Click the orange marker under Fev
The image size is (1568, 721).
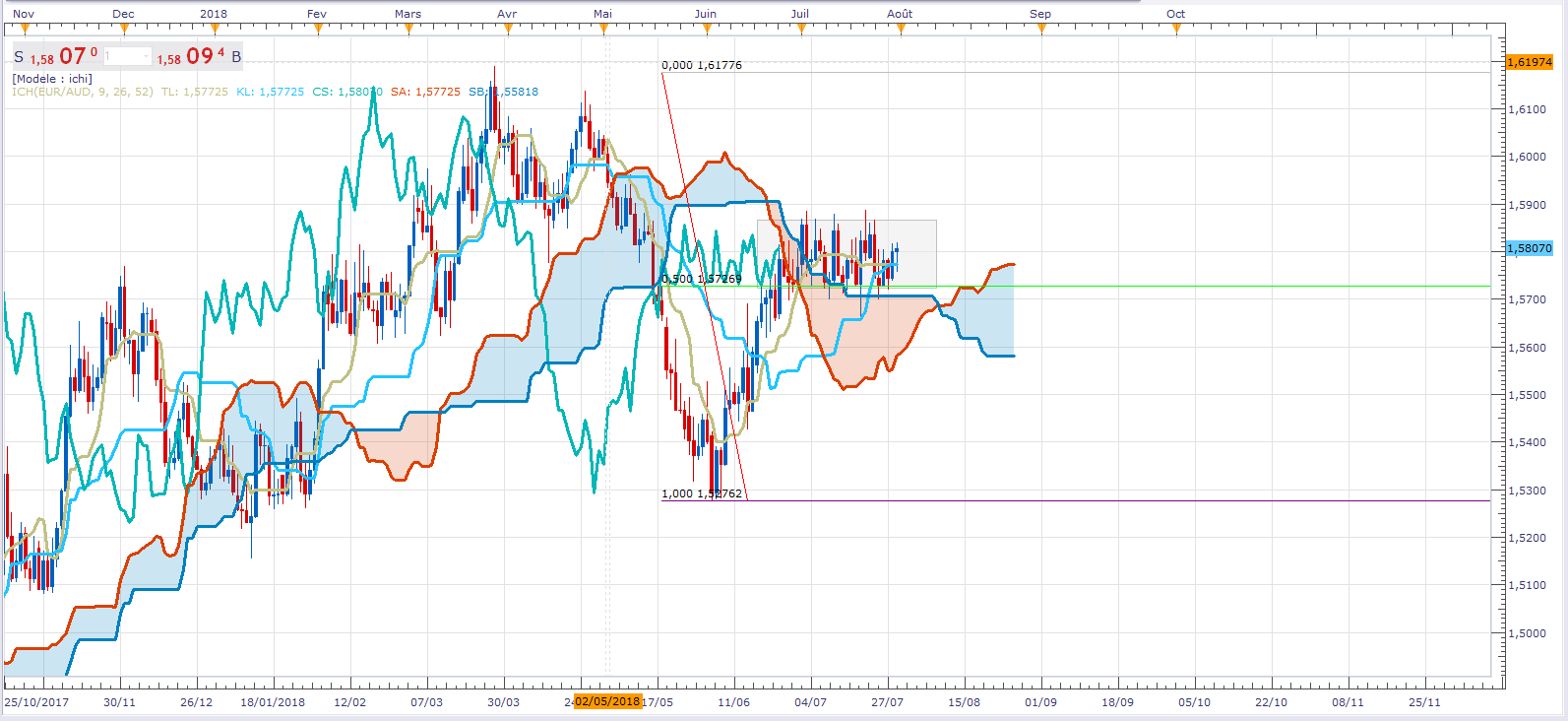point(318,29)
